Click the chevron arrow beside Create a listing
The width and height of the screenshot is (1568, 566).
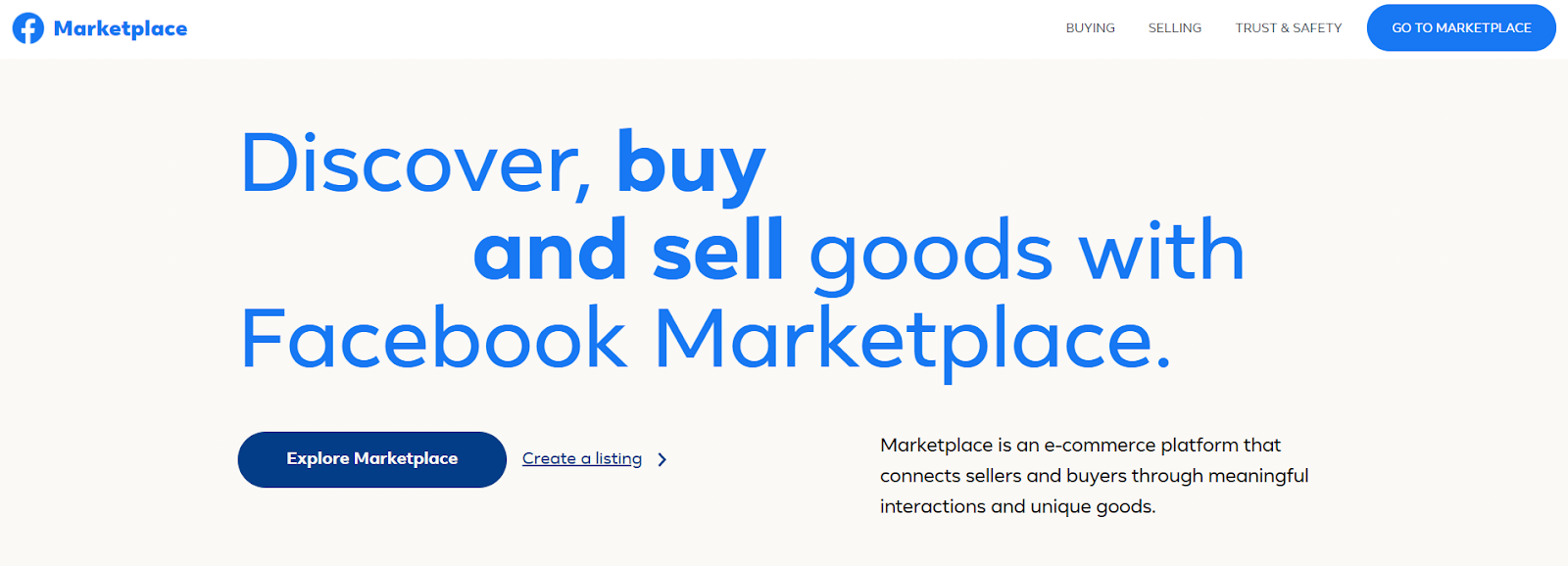coord(662,459)
